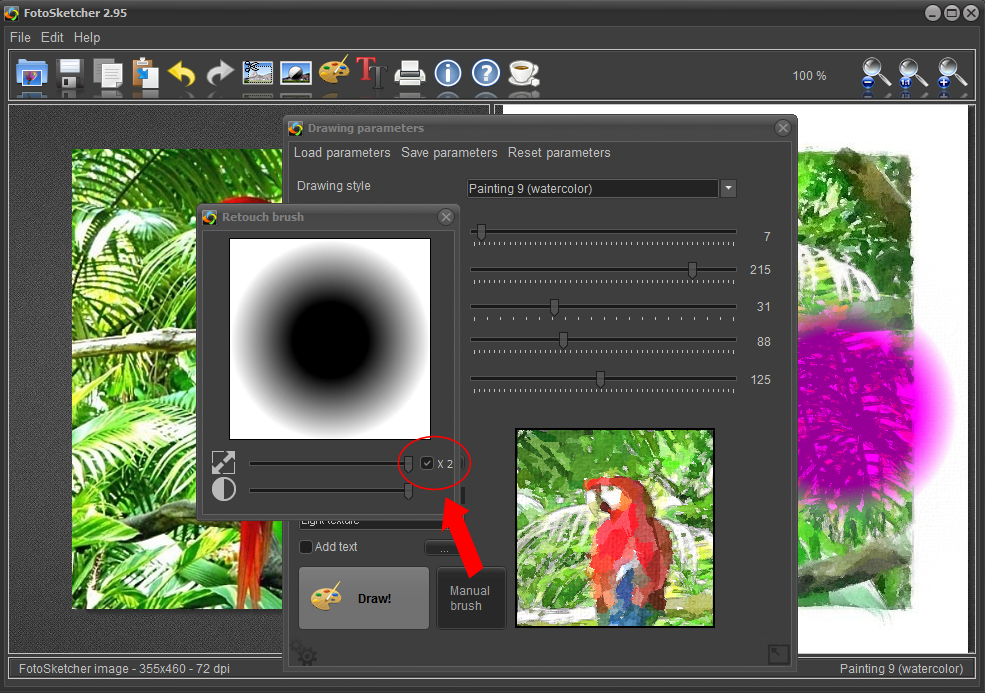
Task: Click the Draw! button
Action: point(364,598)
